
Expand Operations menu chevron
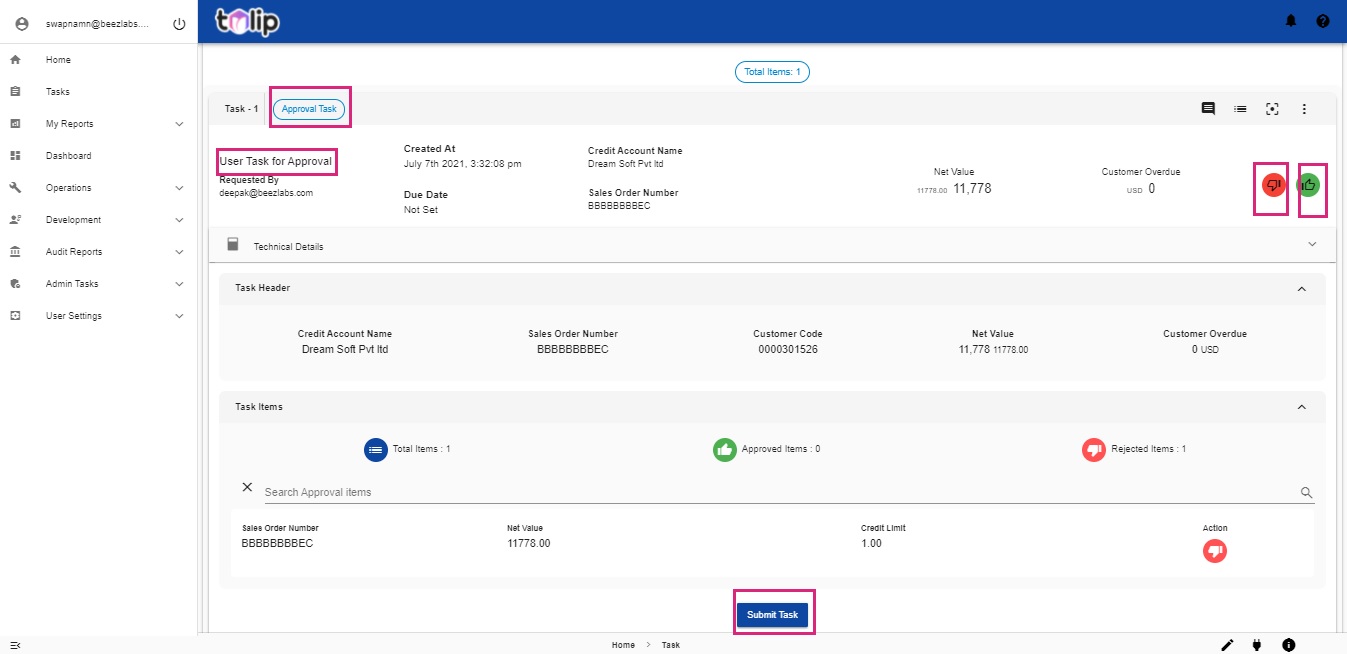pyautogui.click(x=179, y=188)
